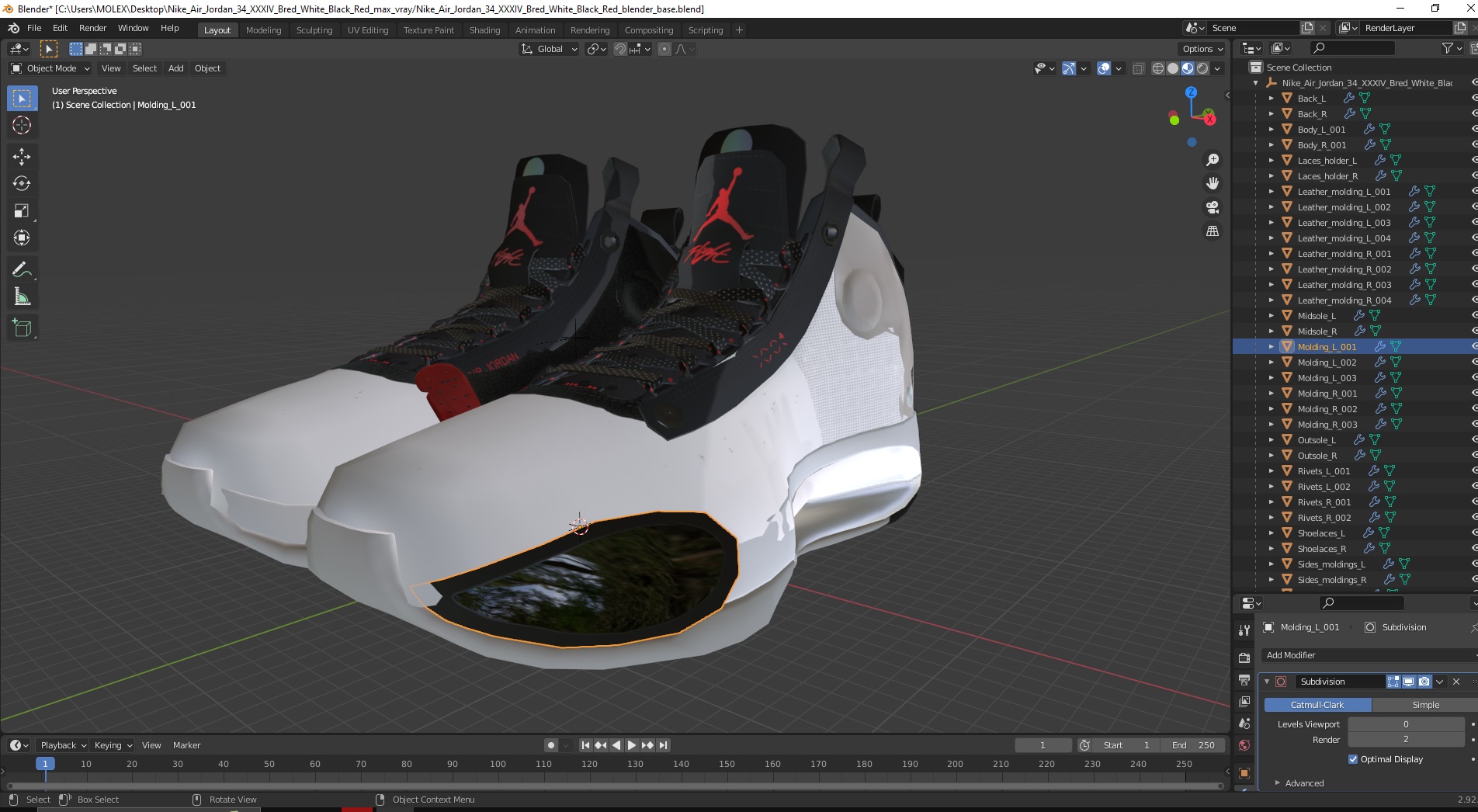Click the viewport zoom magnifier icon
The width and height of the screenshot is (1478, 812).
[x=1213, y=160]
